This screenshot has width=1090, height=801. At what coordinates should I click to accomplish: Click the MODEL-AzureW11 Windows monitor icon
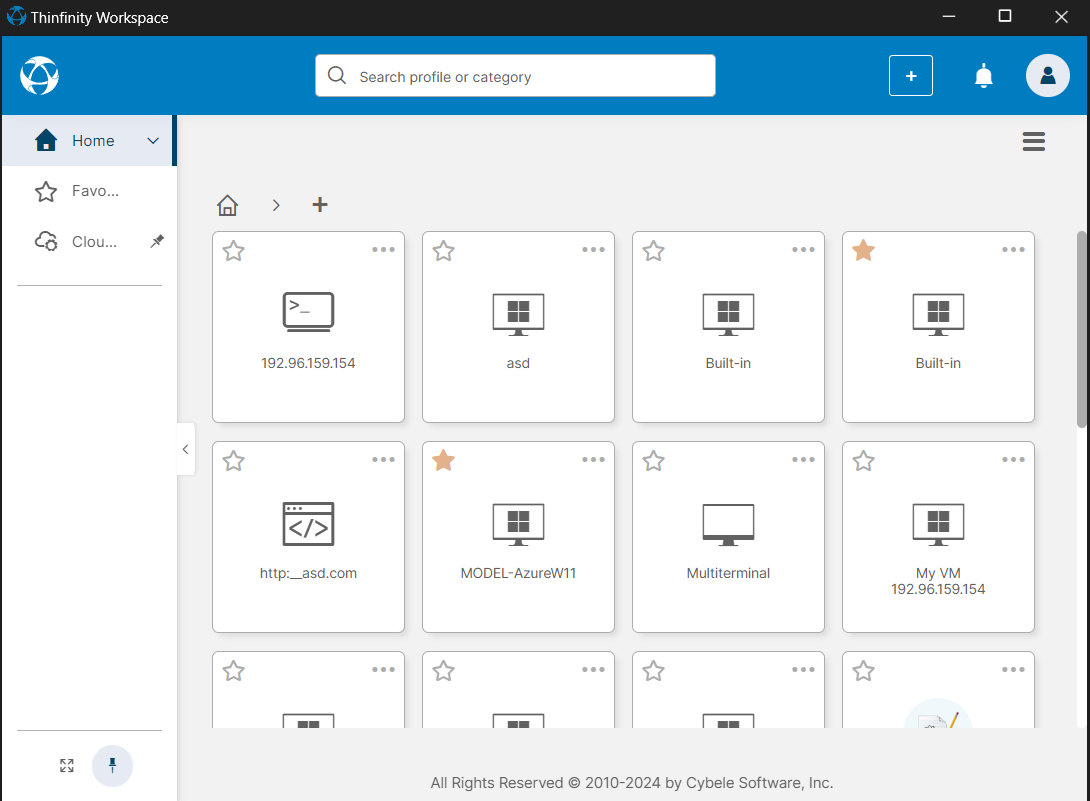coord(519,524)
